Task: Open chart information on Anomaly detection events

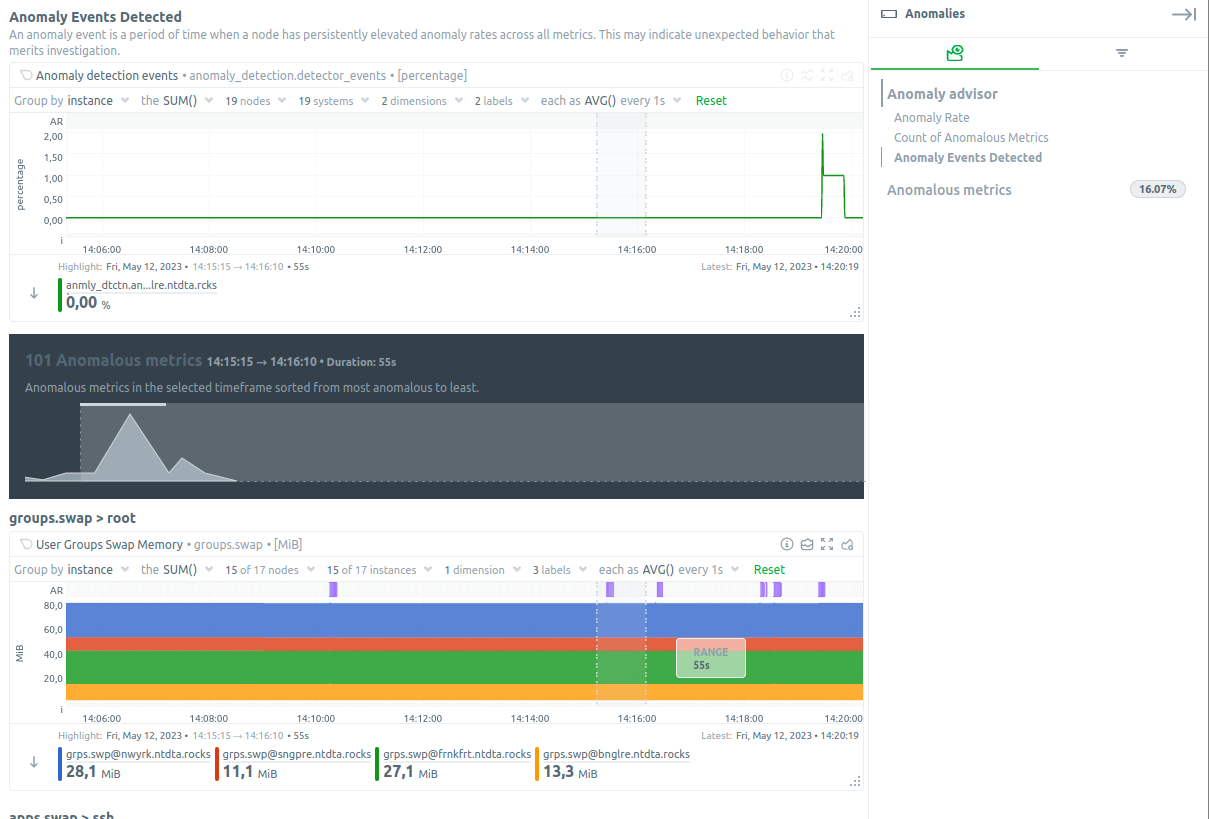Action: tap(786, 75)
